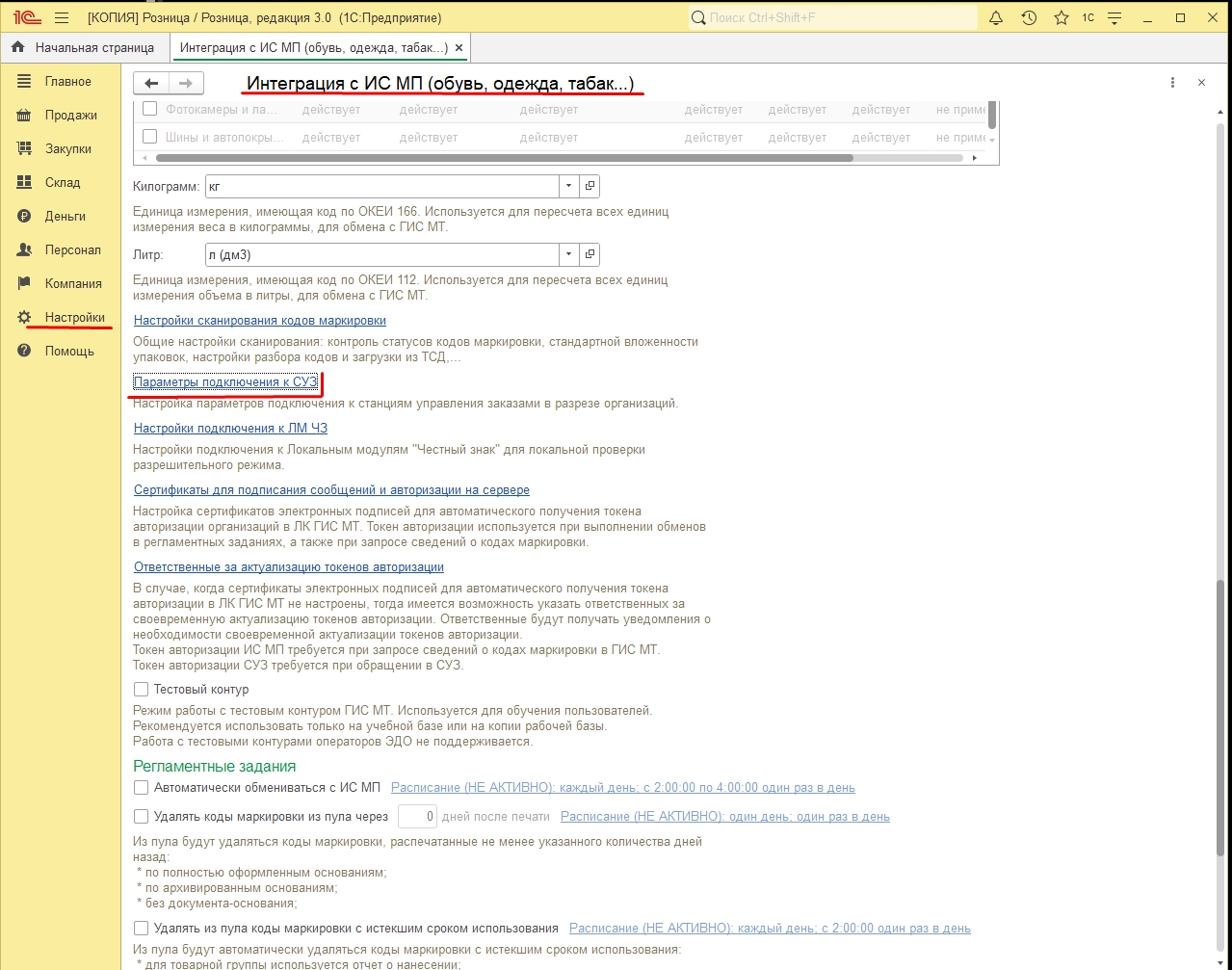Click the 1C user icon in title bar
The width and height of the screenshot is (1232, 970).
(x=1088, y=17)
